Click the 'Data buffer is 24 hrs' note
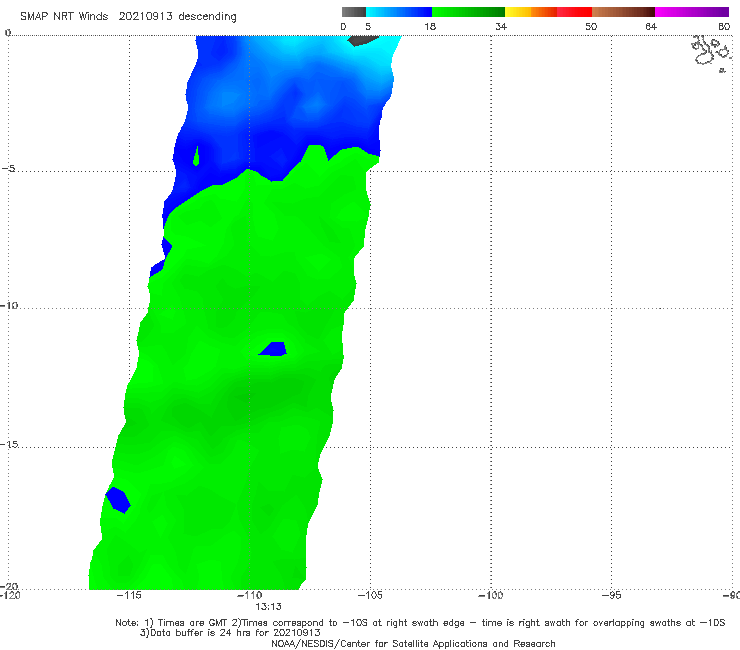 pos(230,633)
